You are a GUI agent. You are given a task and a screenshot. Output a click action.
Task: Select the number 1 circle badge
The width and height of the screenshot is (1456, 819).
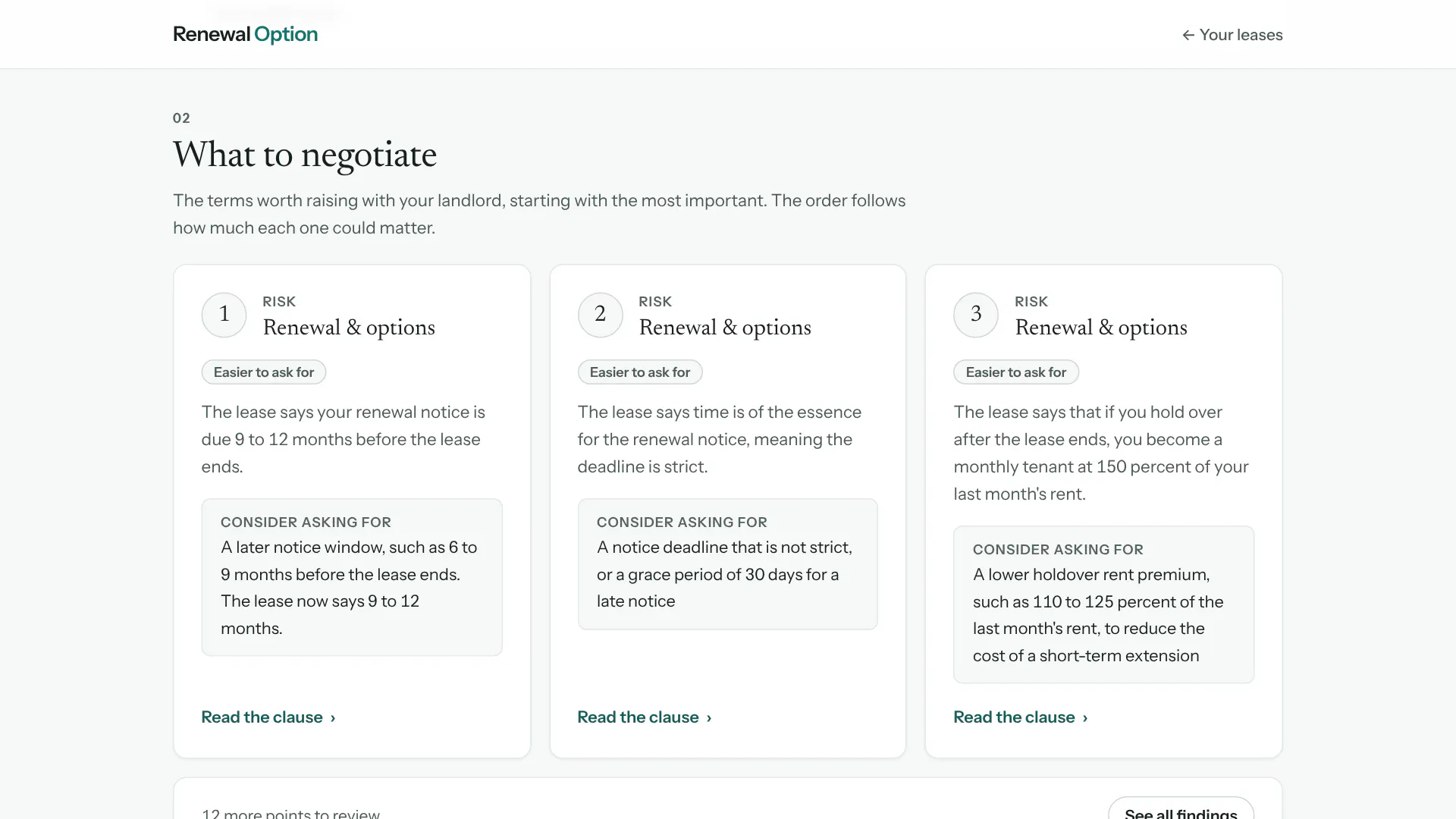(x=224, y=315)
